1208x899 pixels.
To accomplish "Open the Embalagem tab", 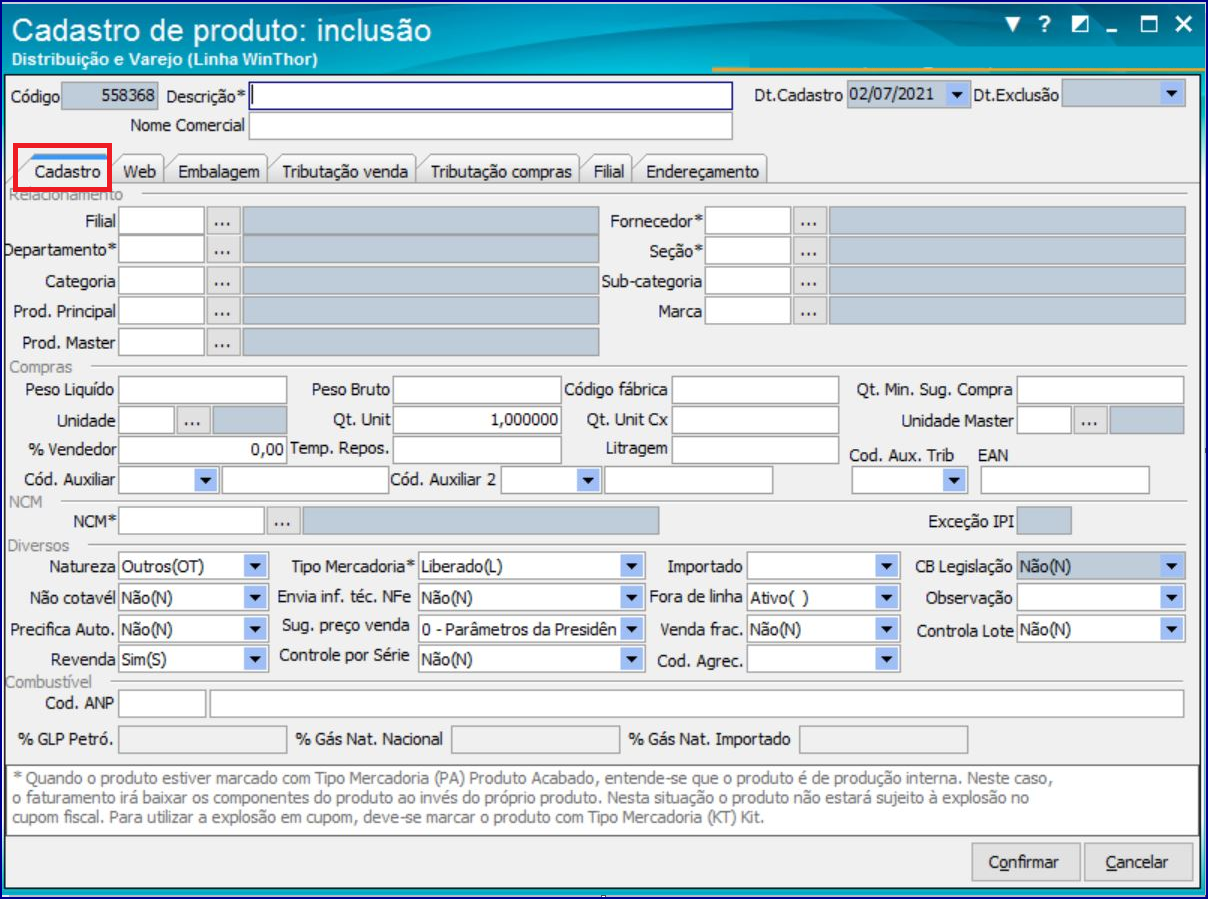I will pyautogui.click(x=218, y=172).
